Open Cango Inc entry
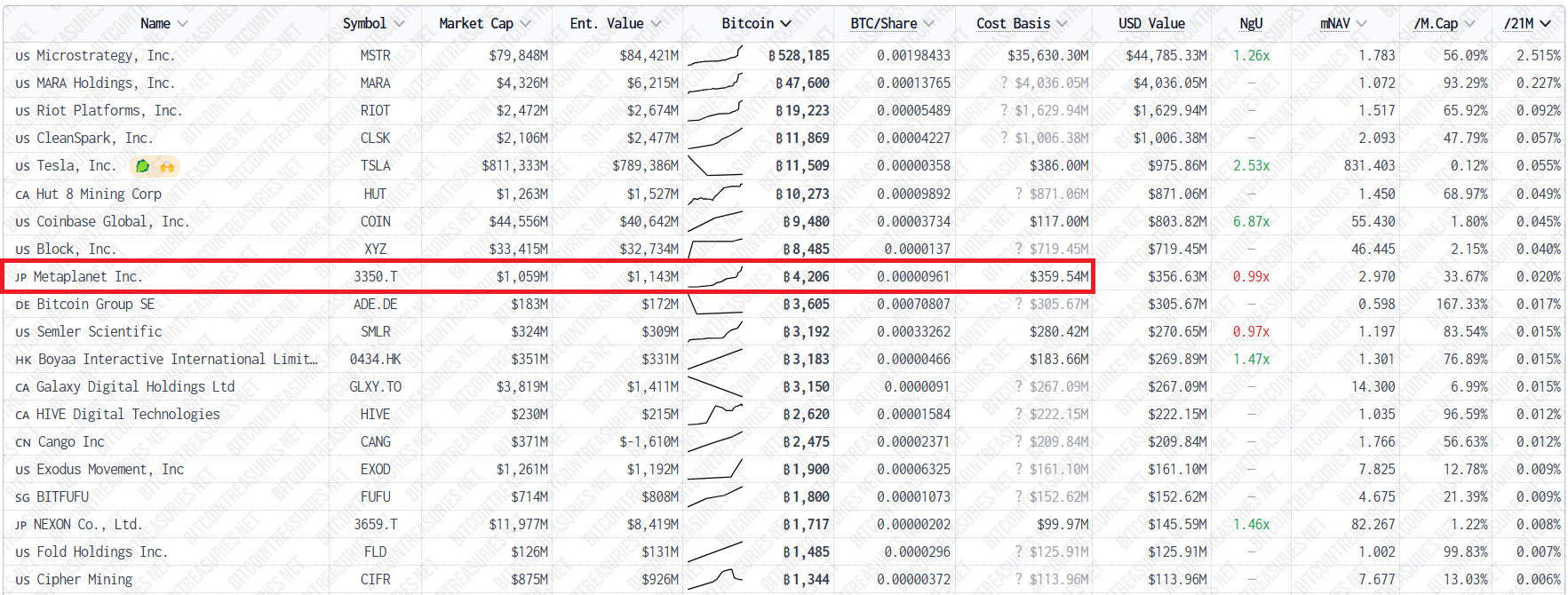 click(70, 441)
